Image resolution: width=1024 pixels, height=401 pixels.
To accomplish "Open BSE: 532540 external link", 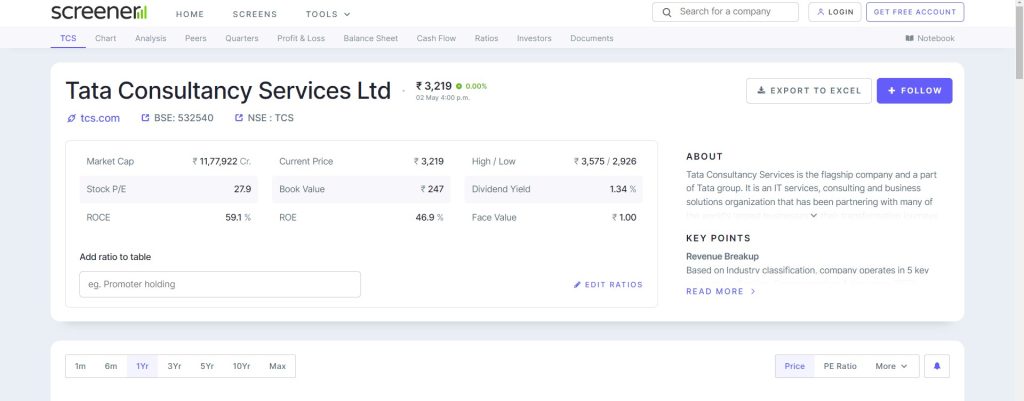I will [x=178, y=118].
